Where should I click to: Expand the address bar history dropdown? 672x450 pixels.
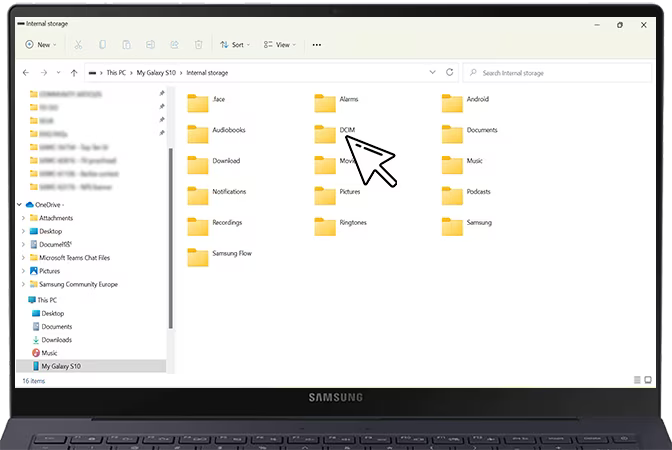pyautogui.click(x=432, y=72)
